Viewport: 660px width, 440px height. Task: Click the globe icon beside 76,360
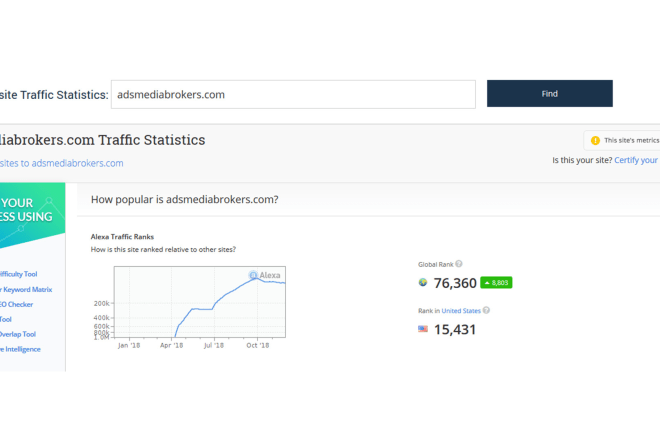[x=423, y=283]
